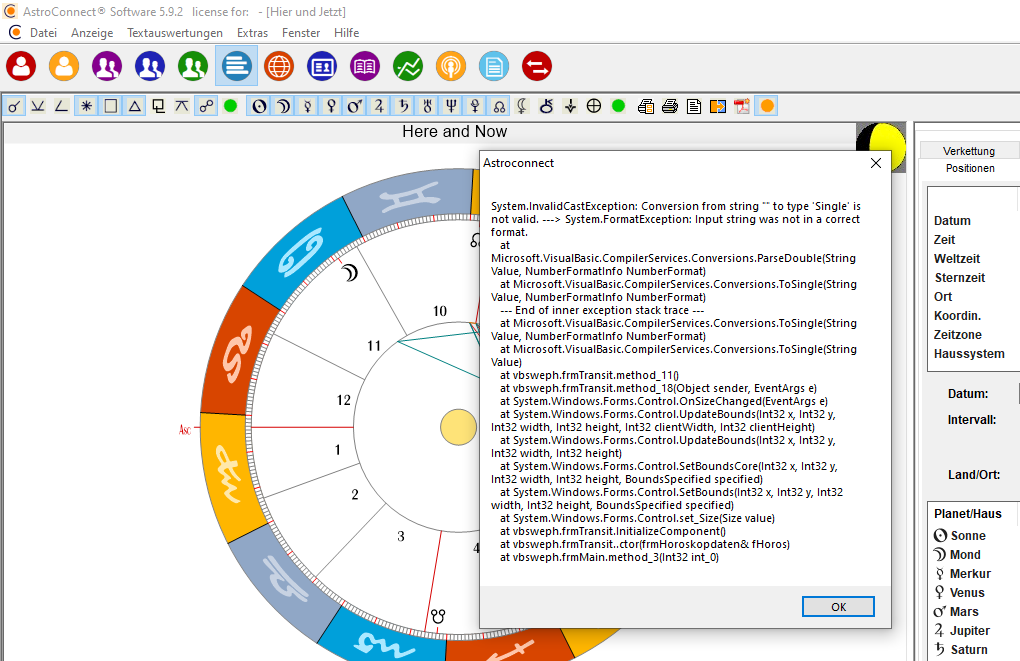Screen dimensions: 1020x661
Task: Open the orange broadcast signal icon
Action: [451, 66]
